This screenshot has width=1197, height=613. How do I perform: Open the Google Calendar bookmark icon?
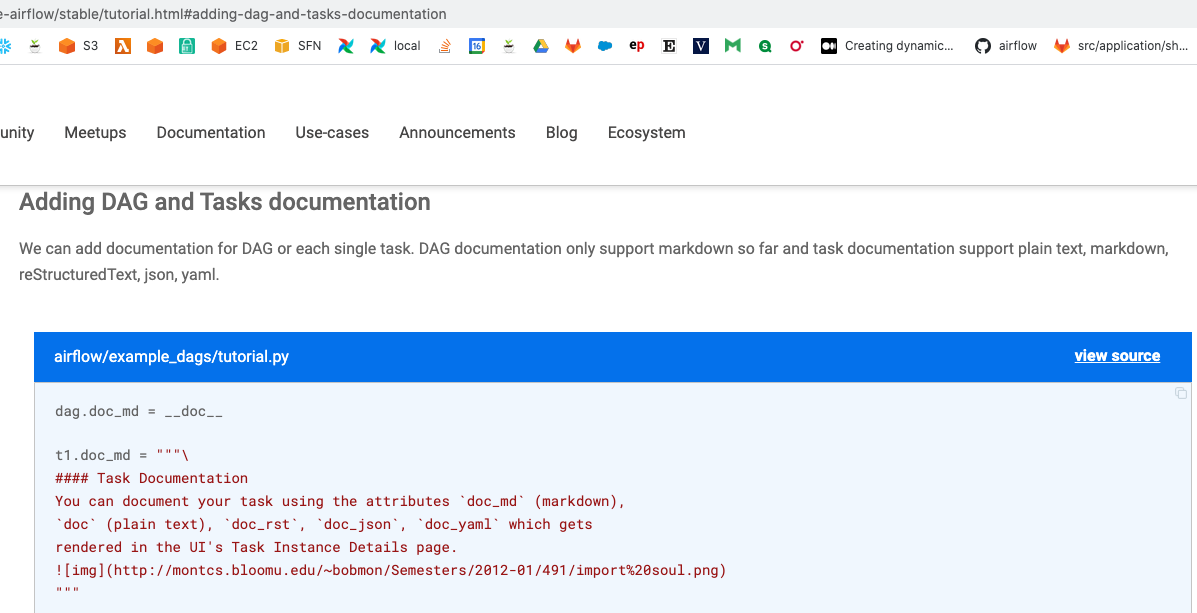477,46
